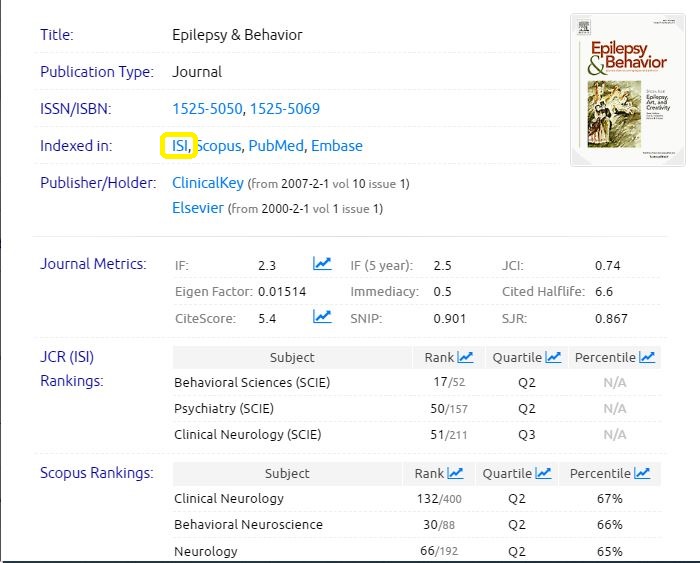
Task: Select the Behavioral Sciences (SCIE) row
Action: point(251,382)
